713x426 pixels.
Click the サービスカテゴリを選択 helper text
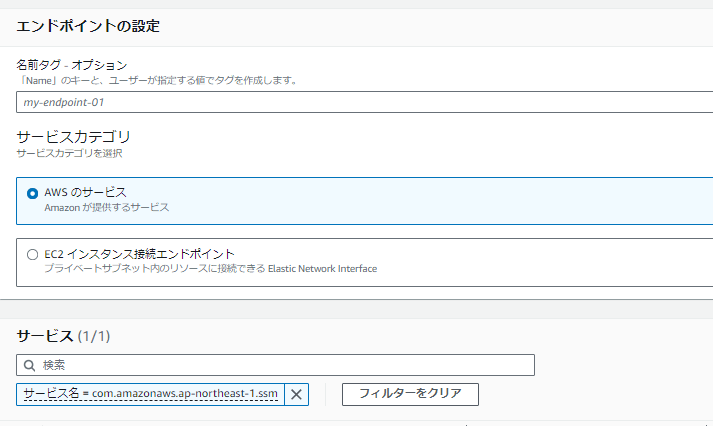(x=70, y=153)
